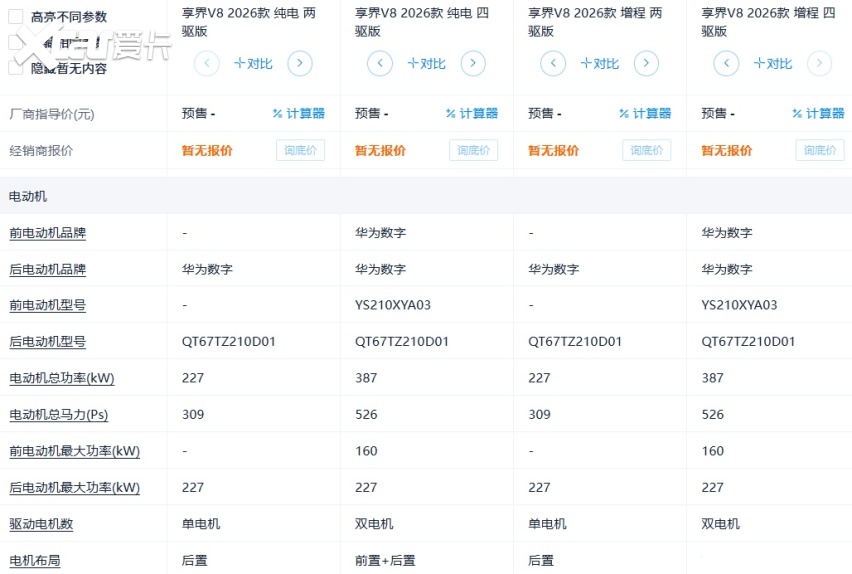Click 询底价 button for 增程 两驱版

coord(647,150)
